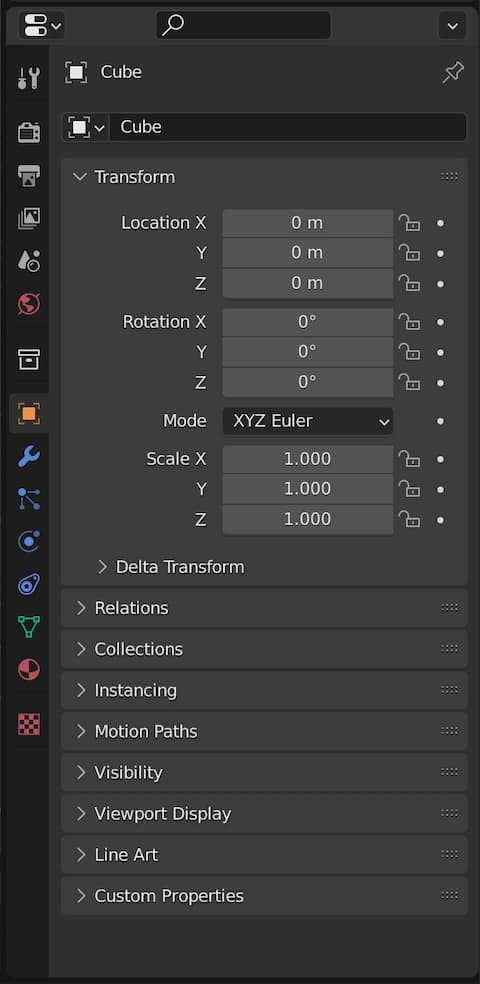The width and height of the screenshot is (480, 984).
Task: Open the Tool properties tab
Action: [x=29, y=78]
